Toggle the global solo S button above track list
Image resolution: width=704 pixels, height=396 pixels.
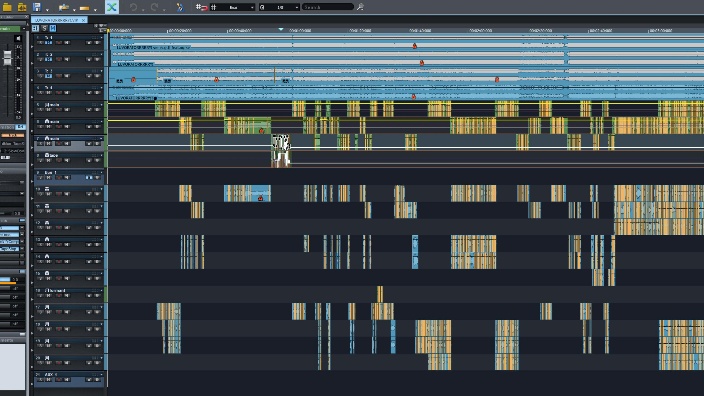click(44, 28)
